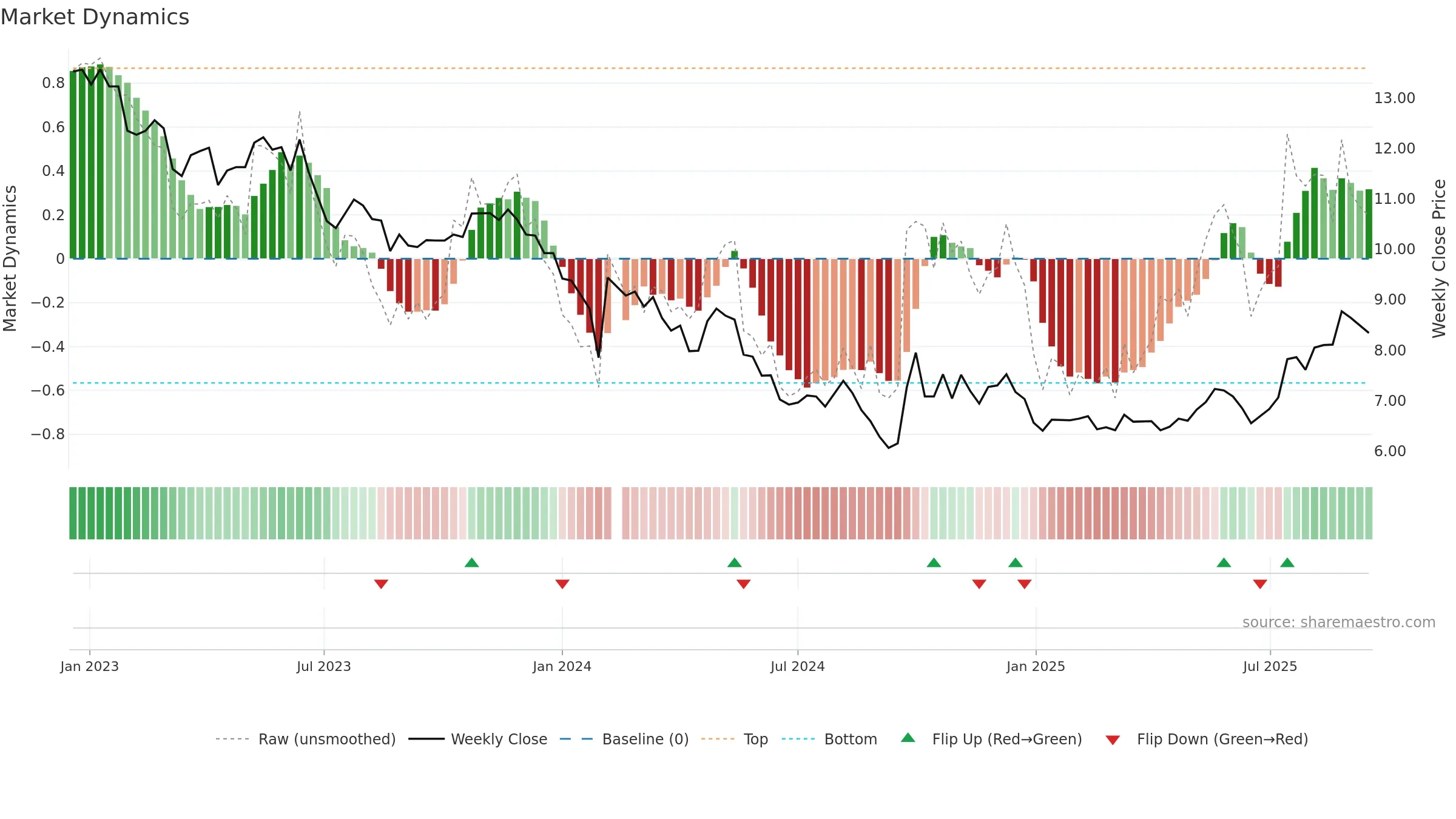Image resolution: width=1456 pixels, height=819 pixels.
Task: Select the green flip-up marker around late May 2025
Action: (x=1224, y=562)
